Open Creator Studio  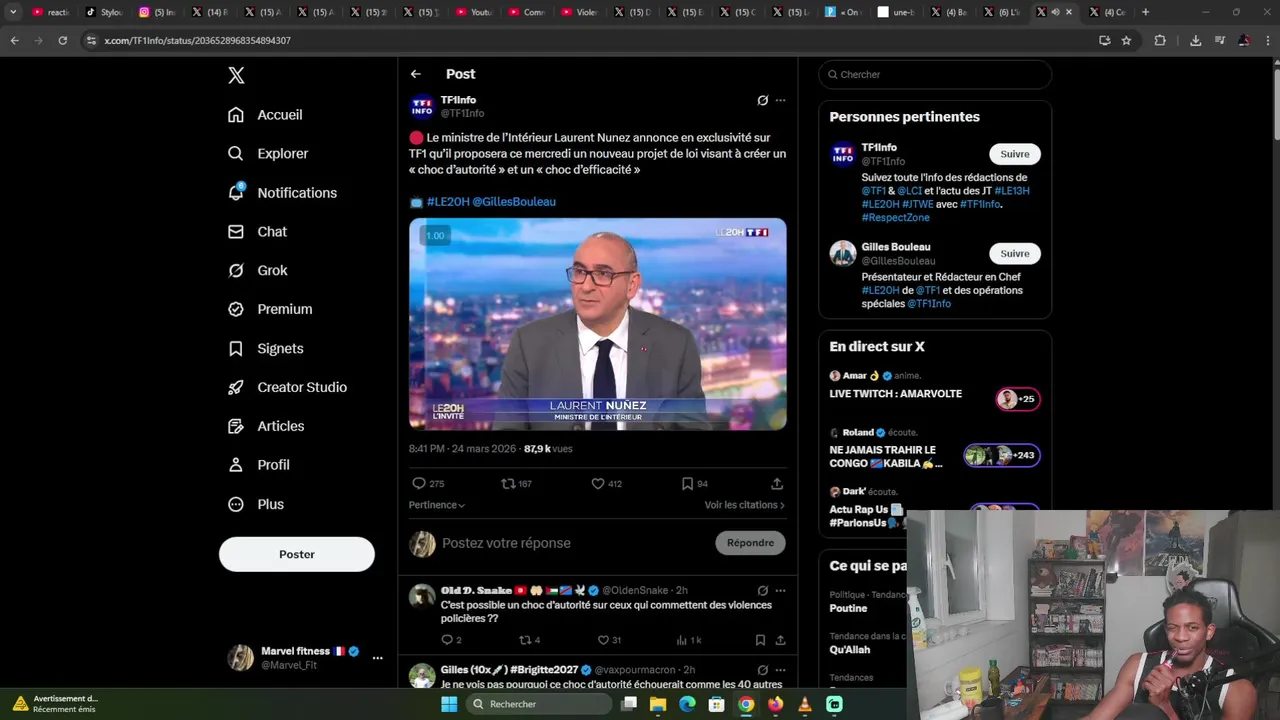click(x=287, y=388)
